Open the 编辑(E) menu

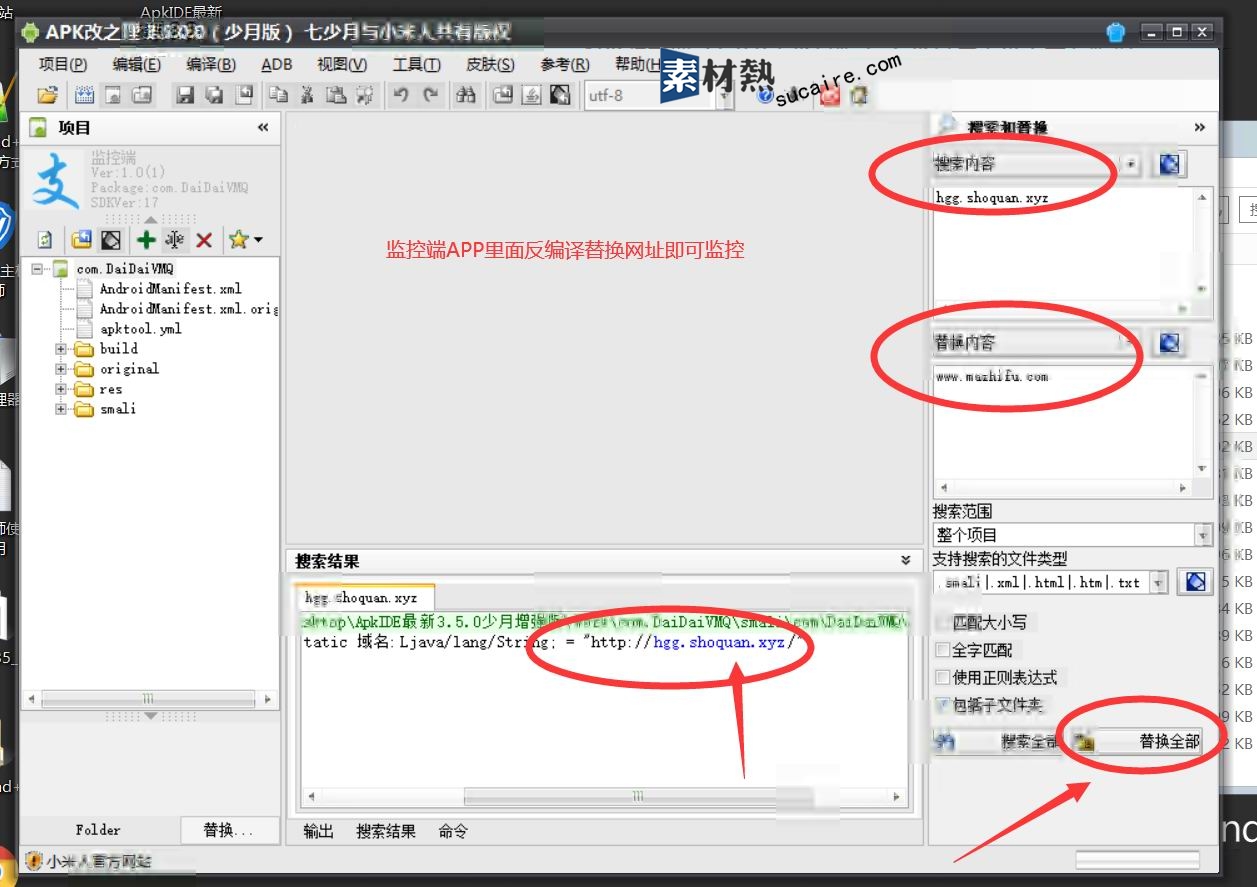coord(137,64)
